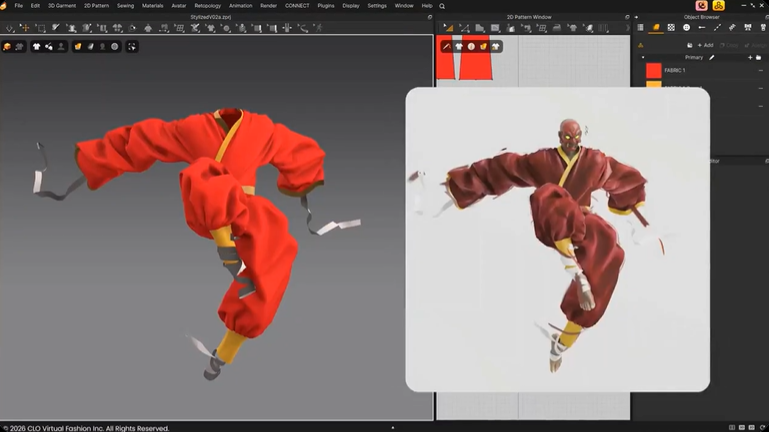Choose the Polygon pattern tool in 2D toolbar
This screenshot has height=432, width=769.
click(x=480, y=28)
